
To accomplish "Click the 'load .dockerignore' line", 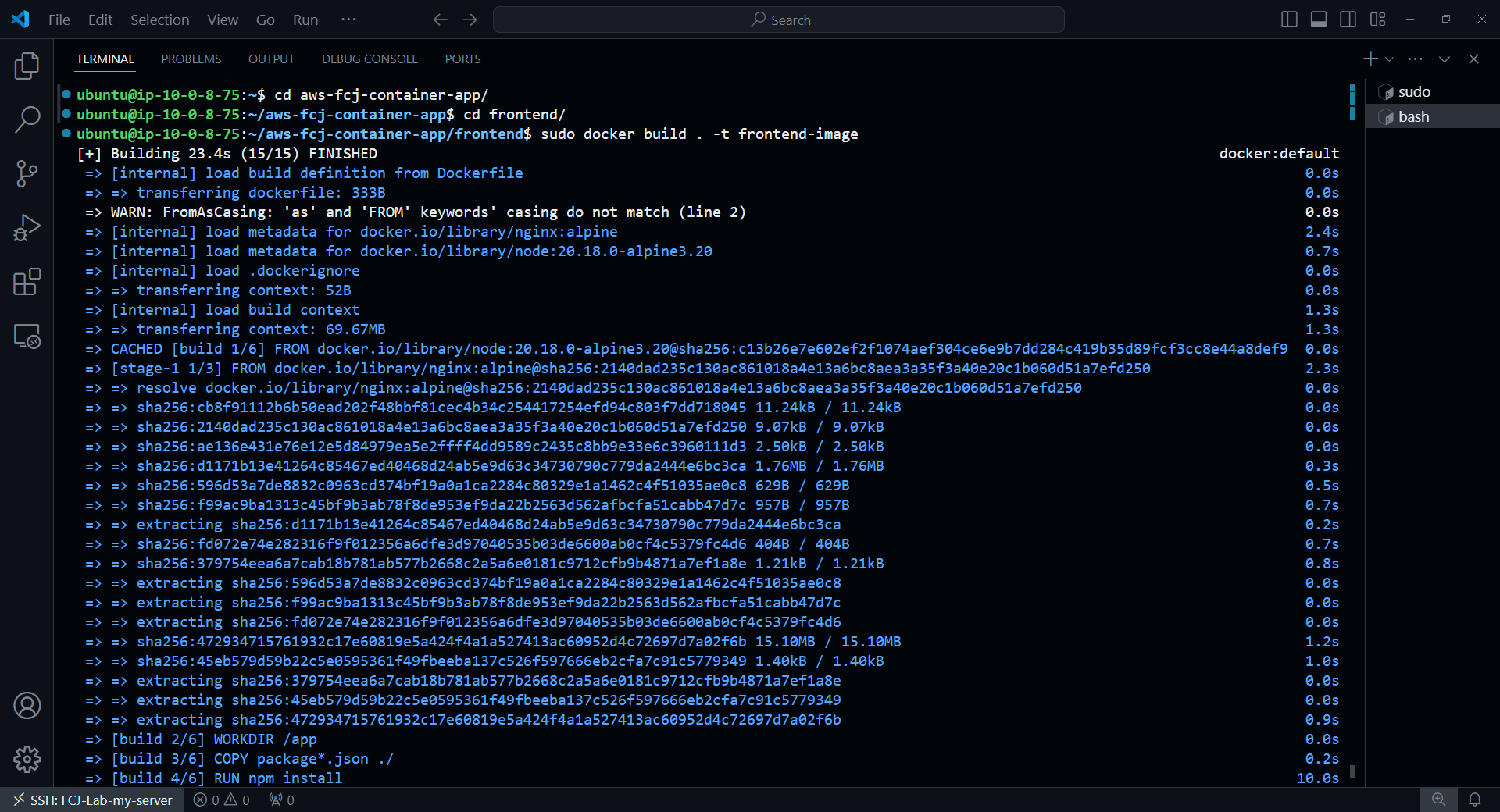I will (x=223, y=271).
